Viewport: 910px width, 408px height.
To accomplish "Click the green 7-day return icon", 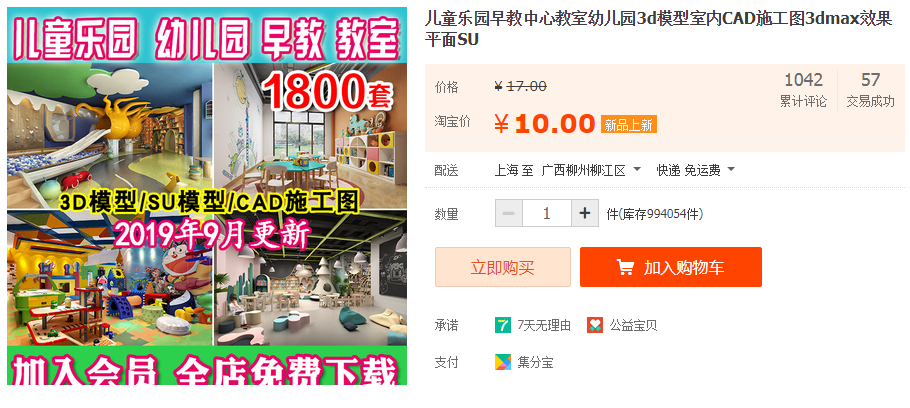I will pos(503,325).
